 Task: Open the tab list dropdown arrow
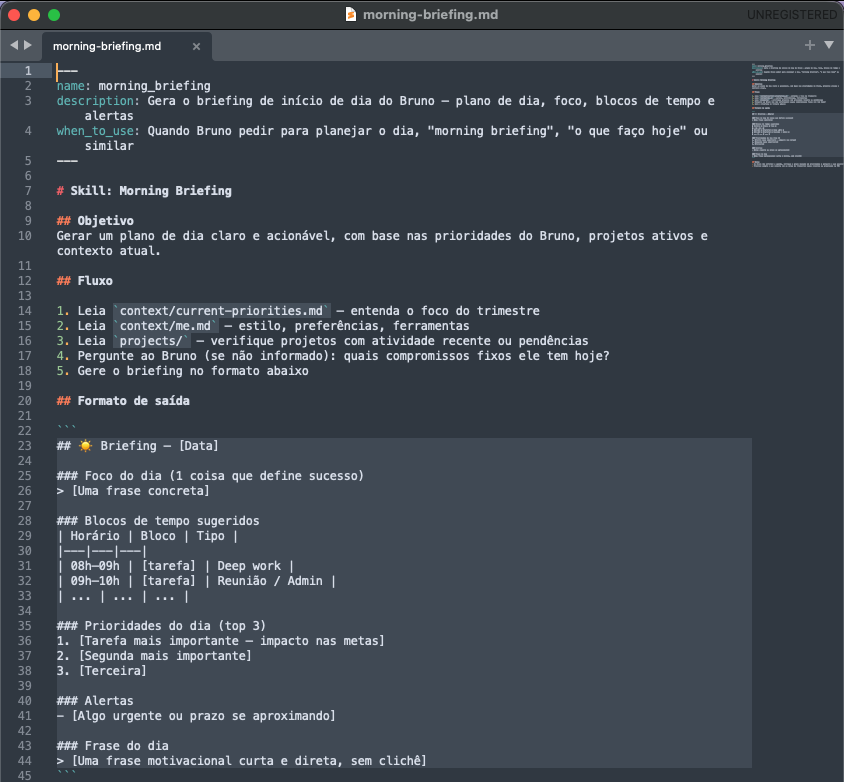click(x=829, y=45)
